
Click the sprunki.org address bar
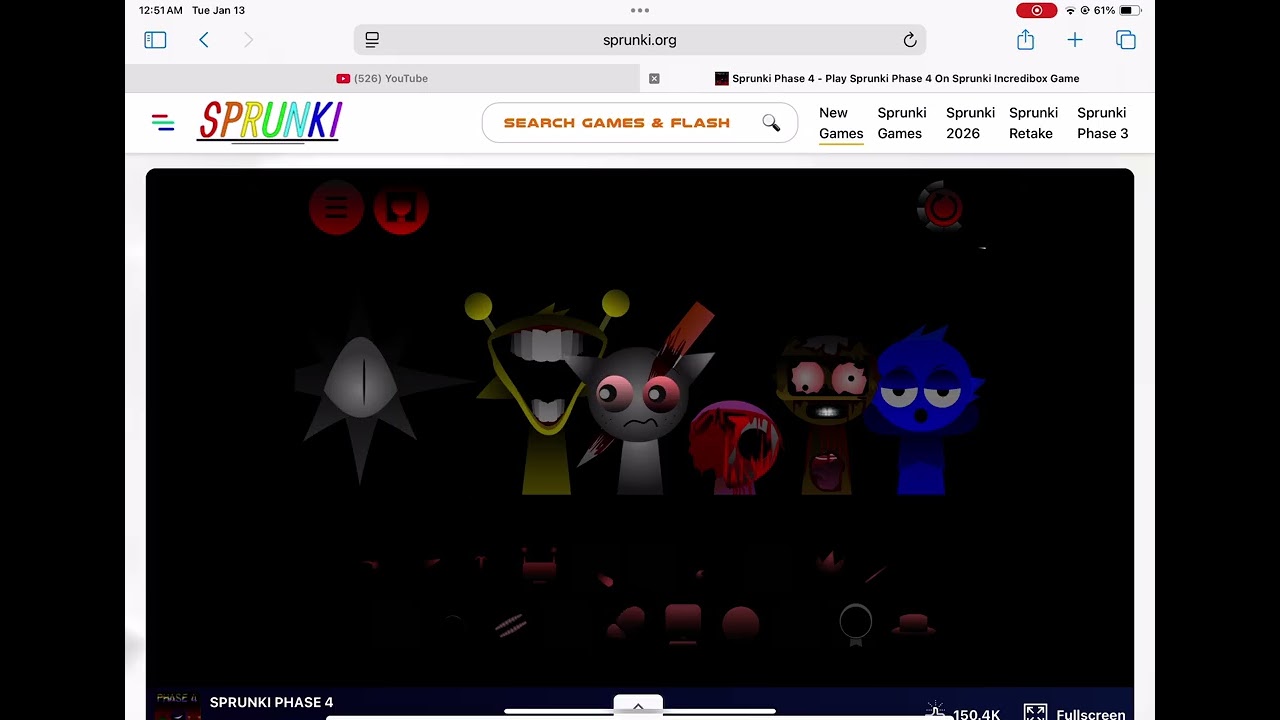click(640, 40)
